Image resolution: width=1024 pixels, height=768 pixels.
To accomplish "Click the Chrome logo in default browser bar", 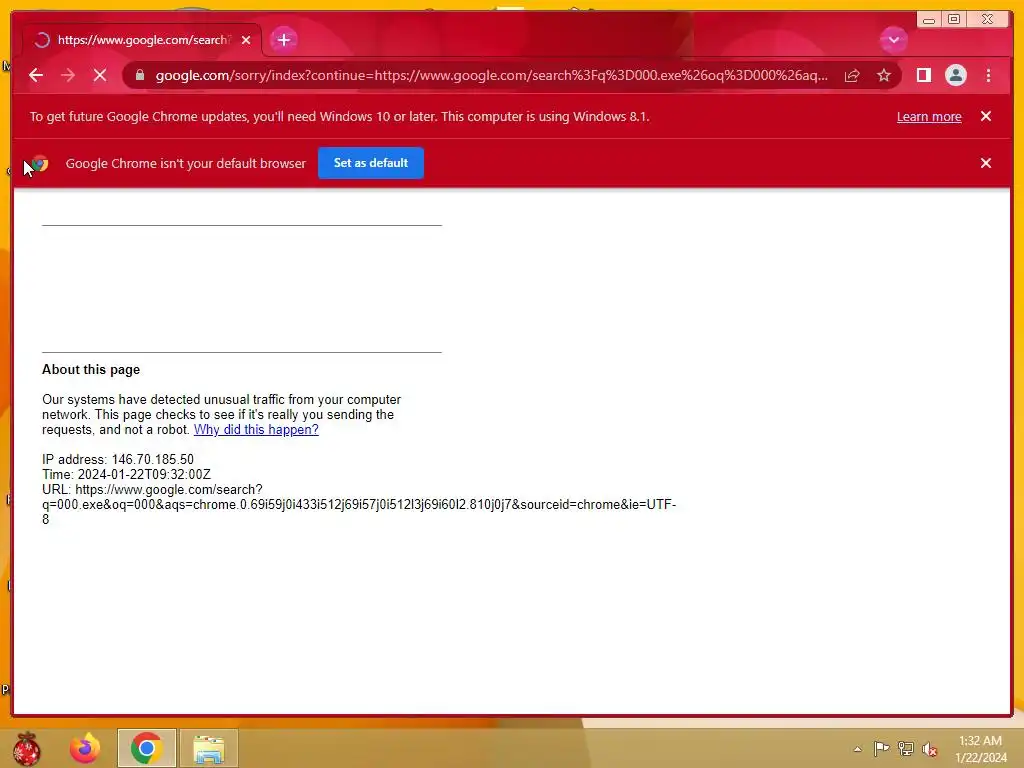I will click(40, 163).
